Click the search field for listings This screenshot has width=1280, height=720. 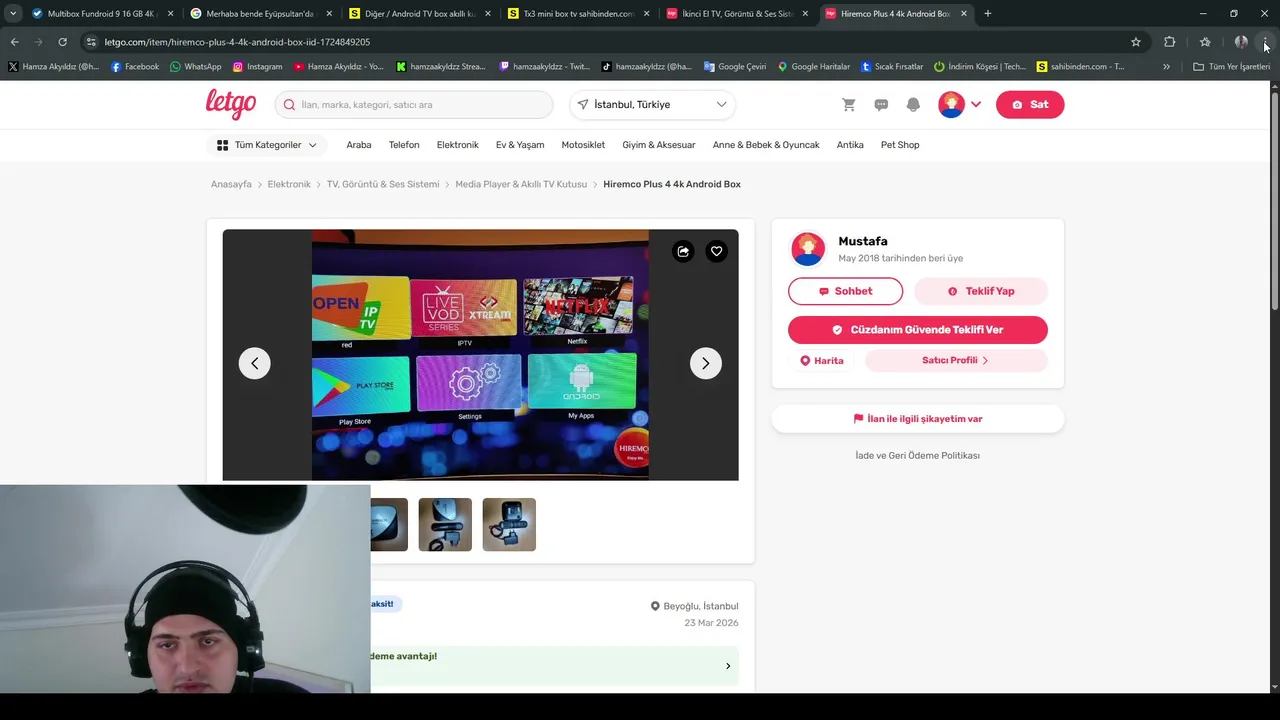point(414,105)
